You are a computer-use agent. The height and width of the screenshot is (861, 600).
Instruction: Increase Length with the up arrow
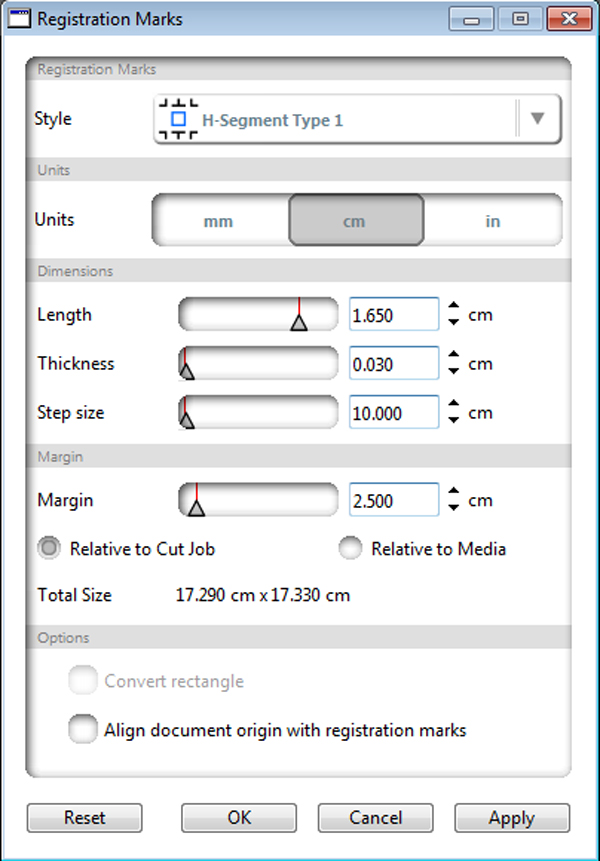454,308
